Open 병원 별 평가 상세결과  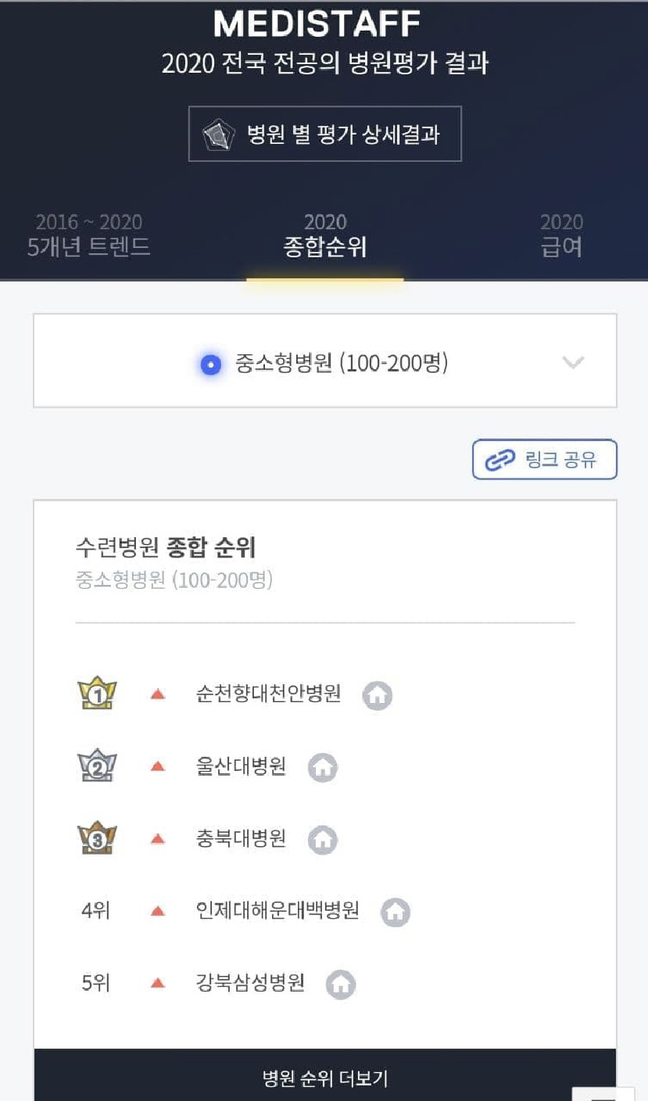(x=325, y=134)
